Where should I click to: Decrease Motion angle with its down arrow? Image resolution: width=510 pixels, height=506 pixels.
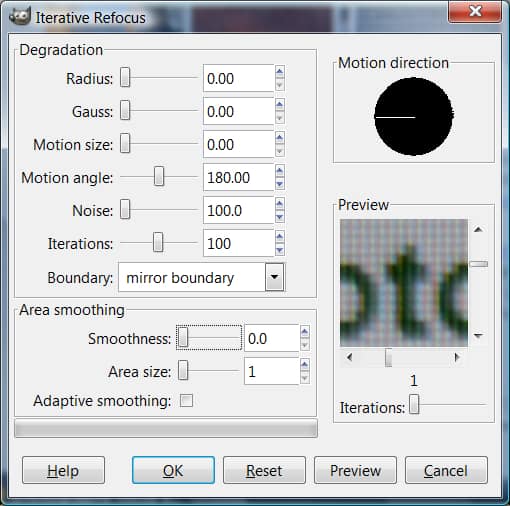(280, 184)
